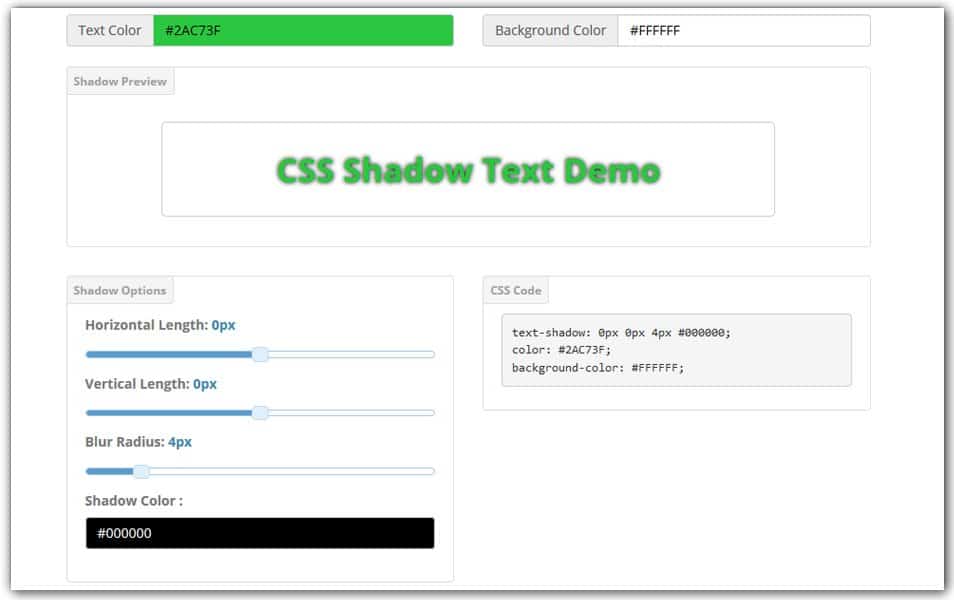Screen dimensions: 954x600
Task: Click the Blur Radius slider handle
Action: pos(143,470)
